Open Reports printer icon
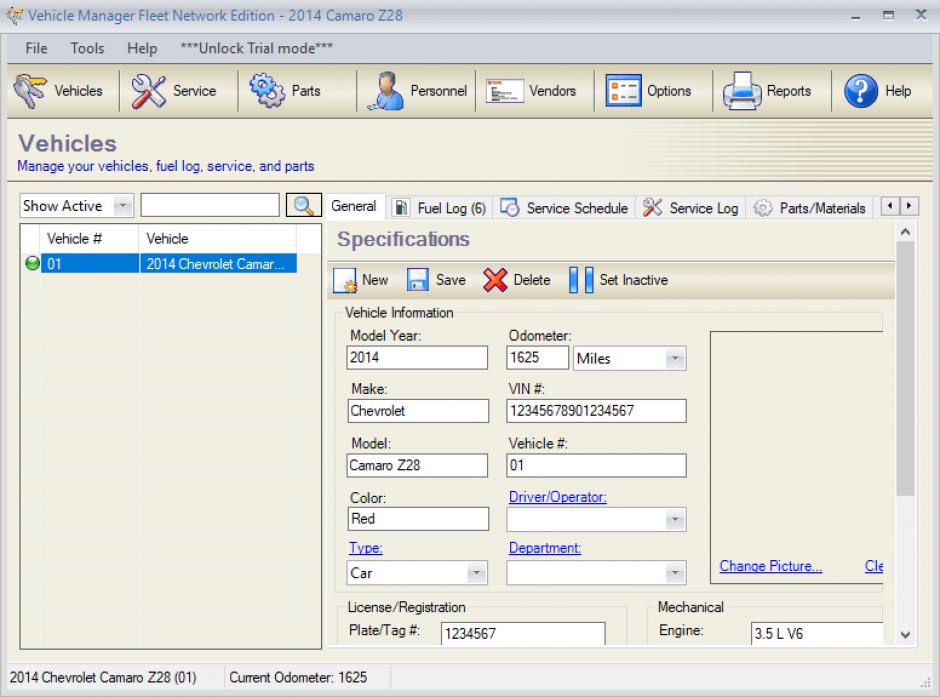This screenshot has height=697, width=940. 742,91
